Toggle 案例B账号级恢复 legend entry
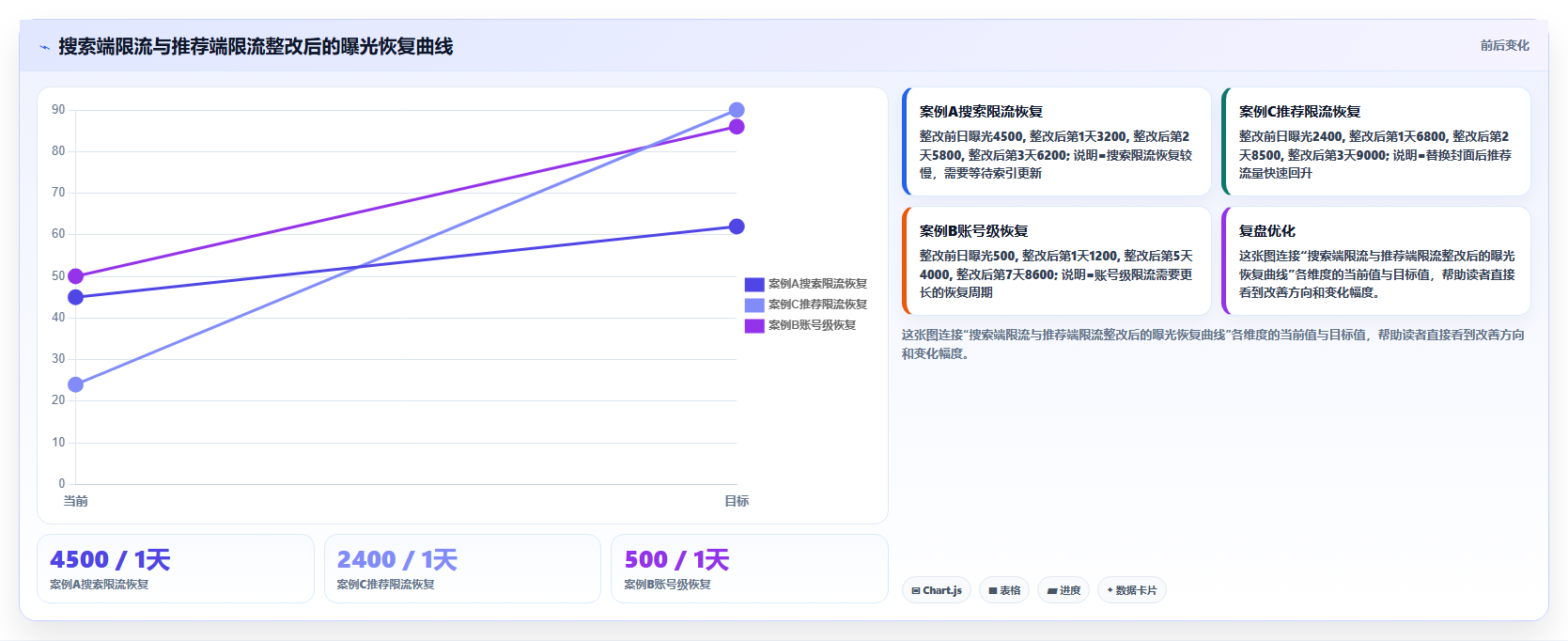 click(800, 325)
